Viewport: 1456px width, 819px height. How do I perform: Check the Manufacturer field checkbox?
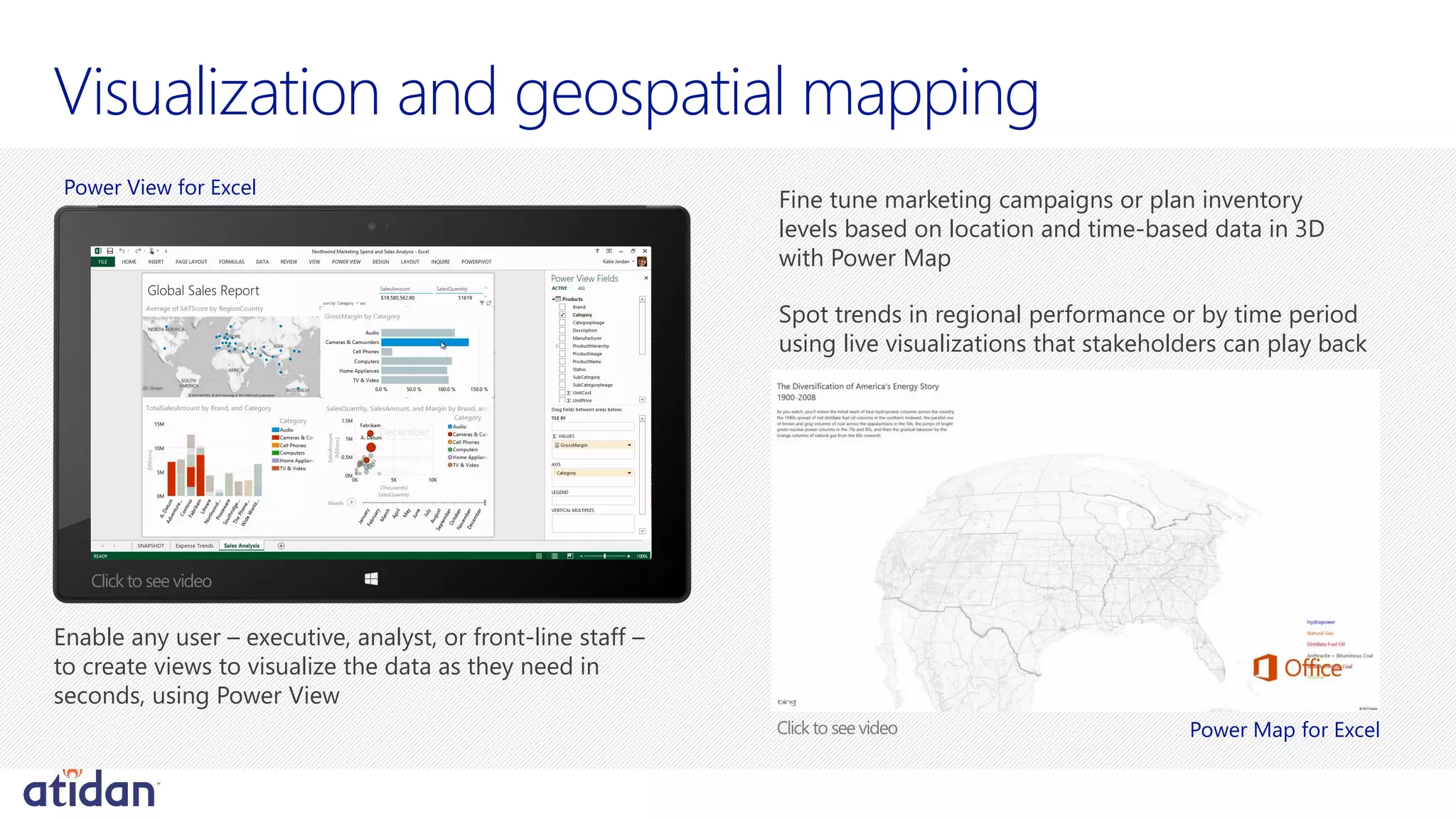coord(562,338)
